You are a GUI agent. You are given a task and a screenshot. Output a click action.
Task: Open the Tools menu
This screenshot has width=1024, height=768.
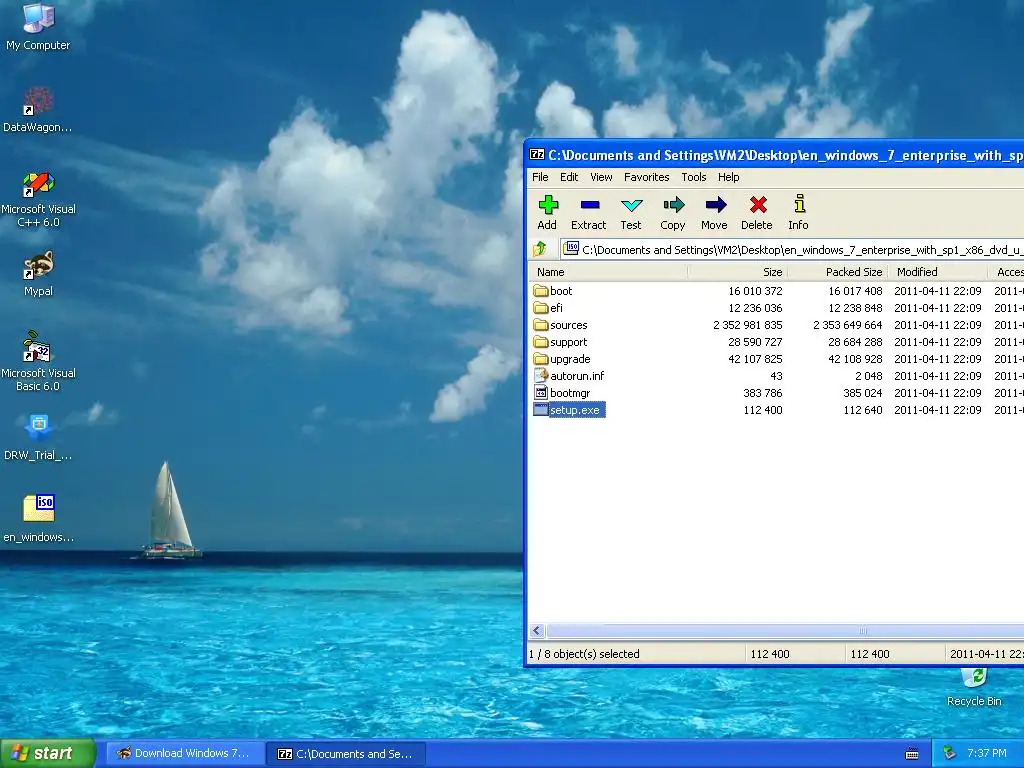(x=694, y=177)
